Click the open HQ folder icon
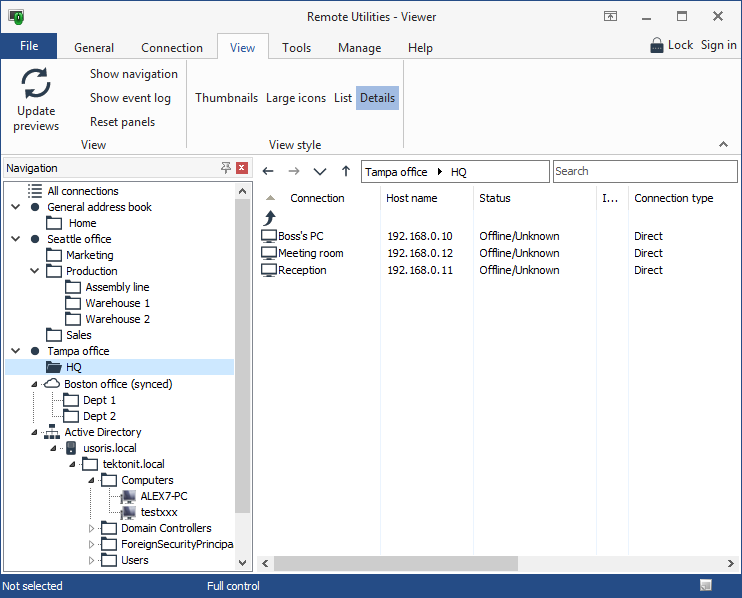 (54, 367)
